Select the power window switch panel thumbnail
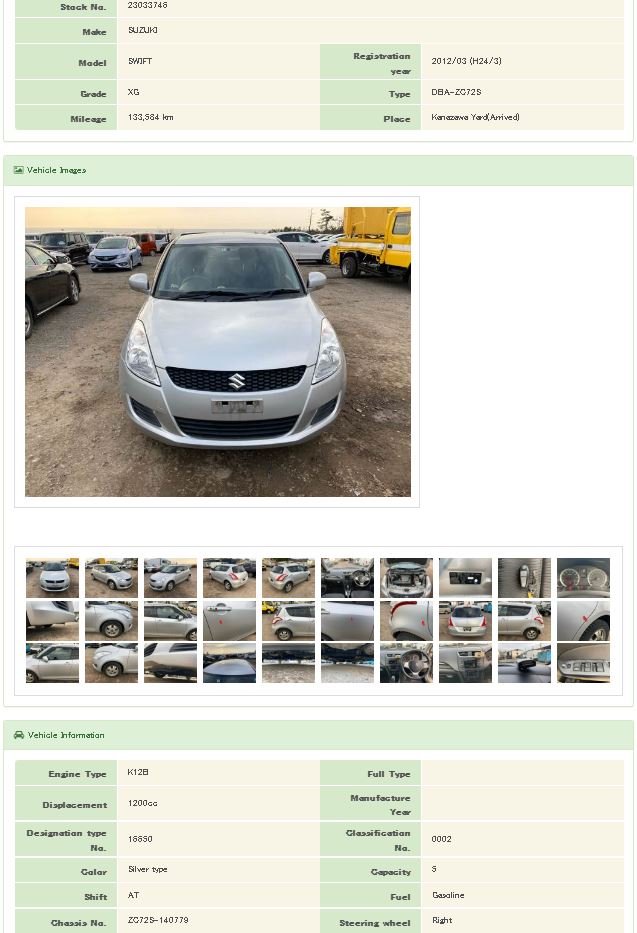The image size is (637, 933). tap(583, 663)
